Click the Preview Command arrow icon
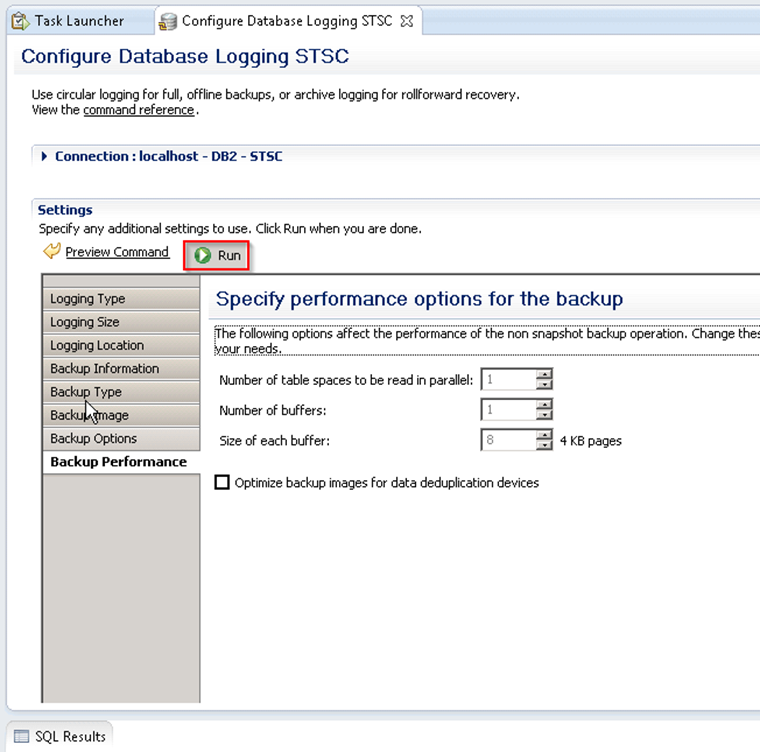The height and width of the screenshot is (752, 760). [x=52, y=252]
